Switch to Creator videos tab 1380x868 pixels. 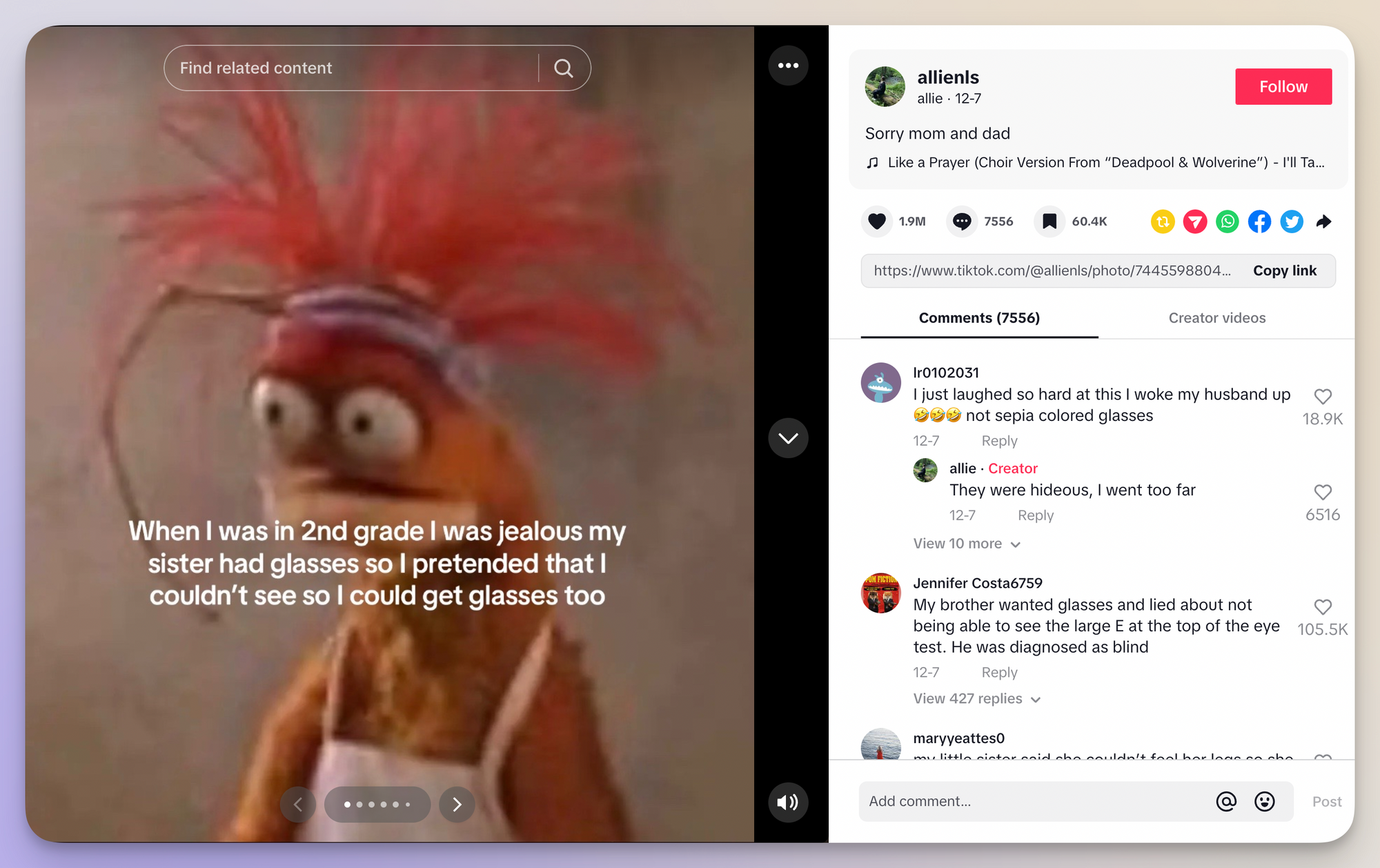[1217, 318]
